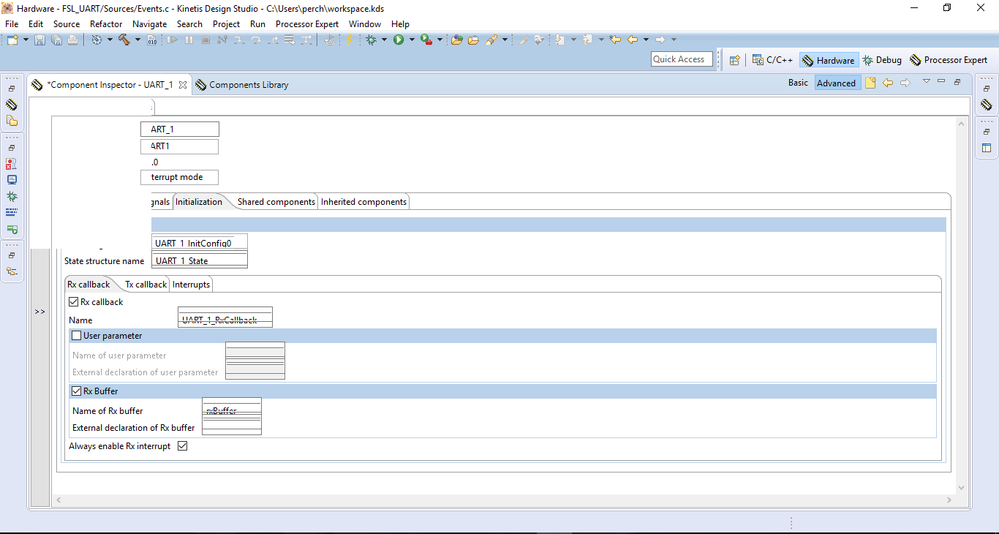Click the blue monitor icon in left sidebar
Viewport: 999px width, 534px height.
pyautogui.click(x=11, y=180)
